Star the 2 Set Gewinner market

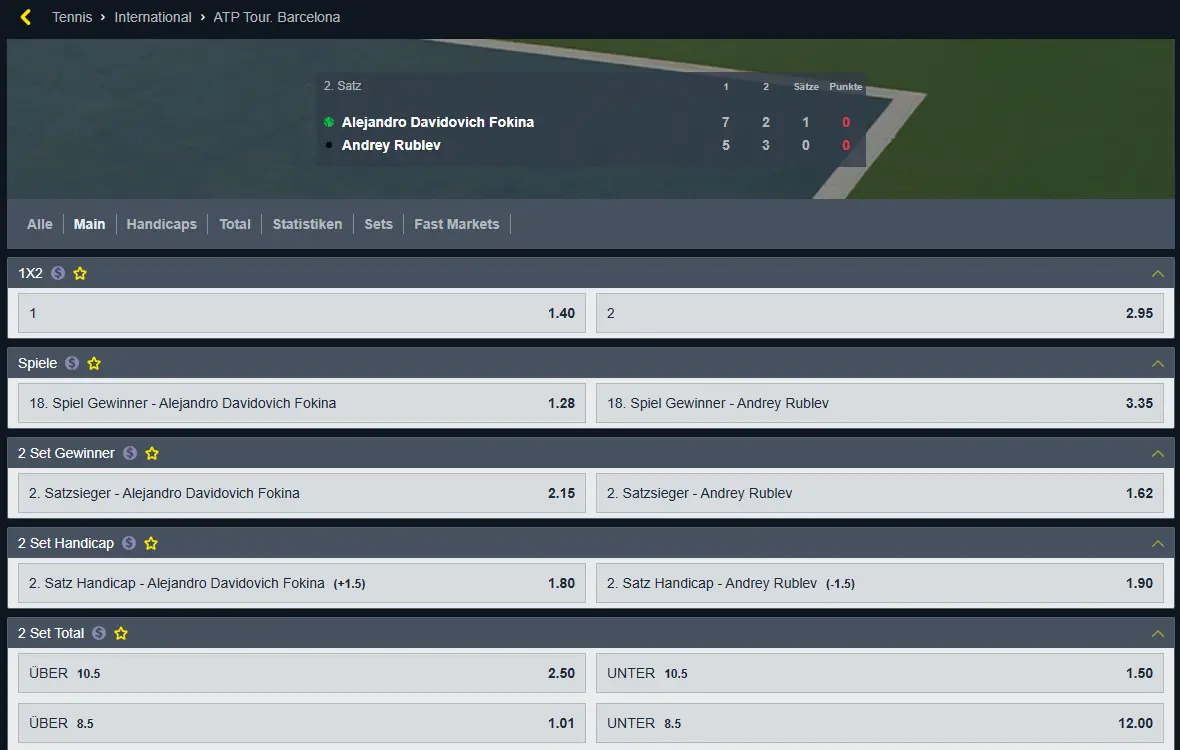[x=152, y=453]
